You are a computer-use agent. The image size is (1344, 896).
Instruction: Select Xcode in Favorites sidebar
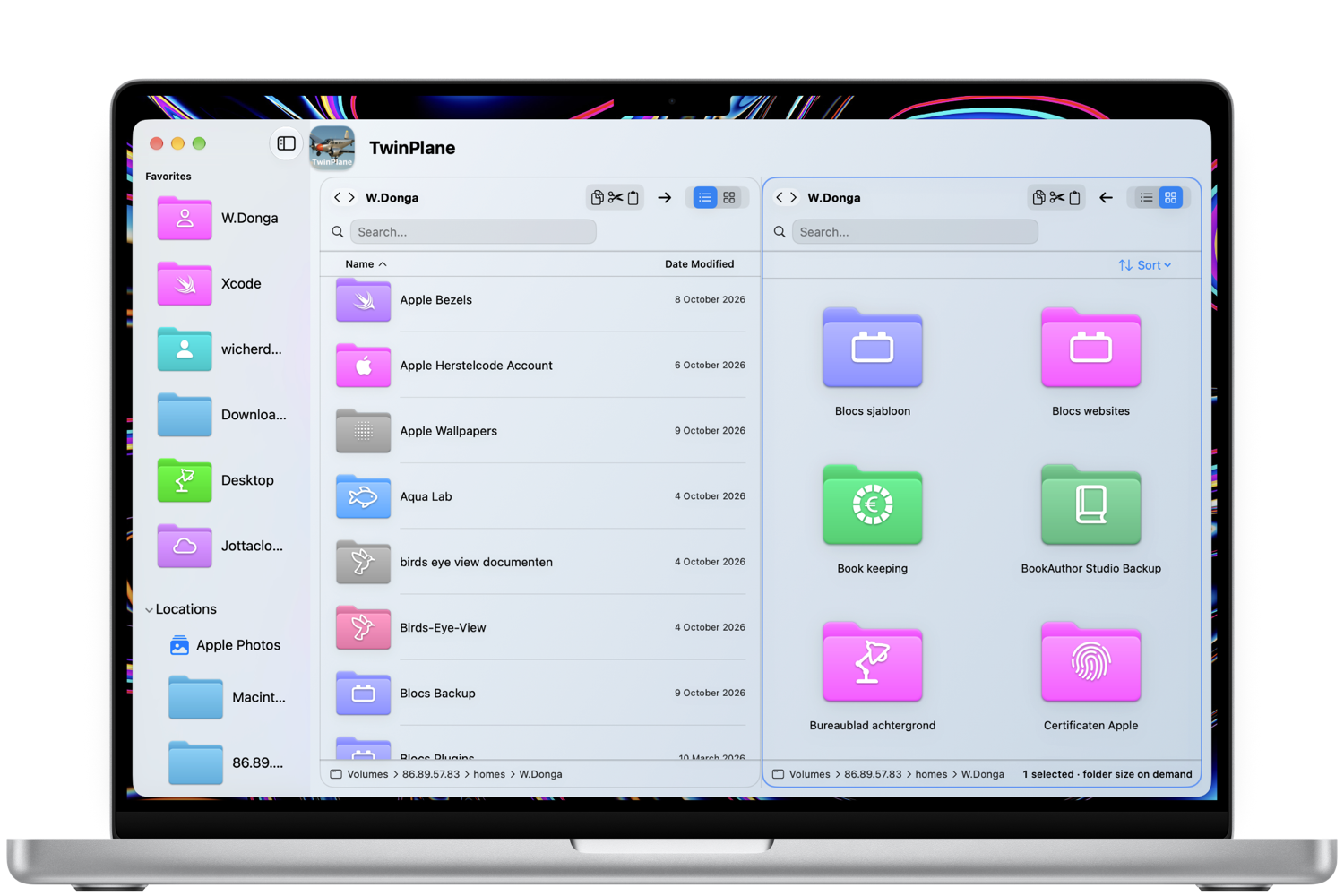pos(210,283)
